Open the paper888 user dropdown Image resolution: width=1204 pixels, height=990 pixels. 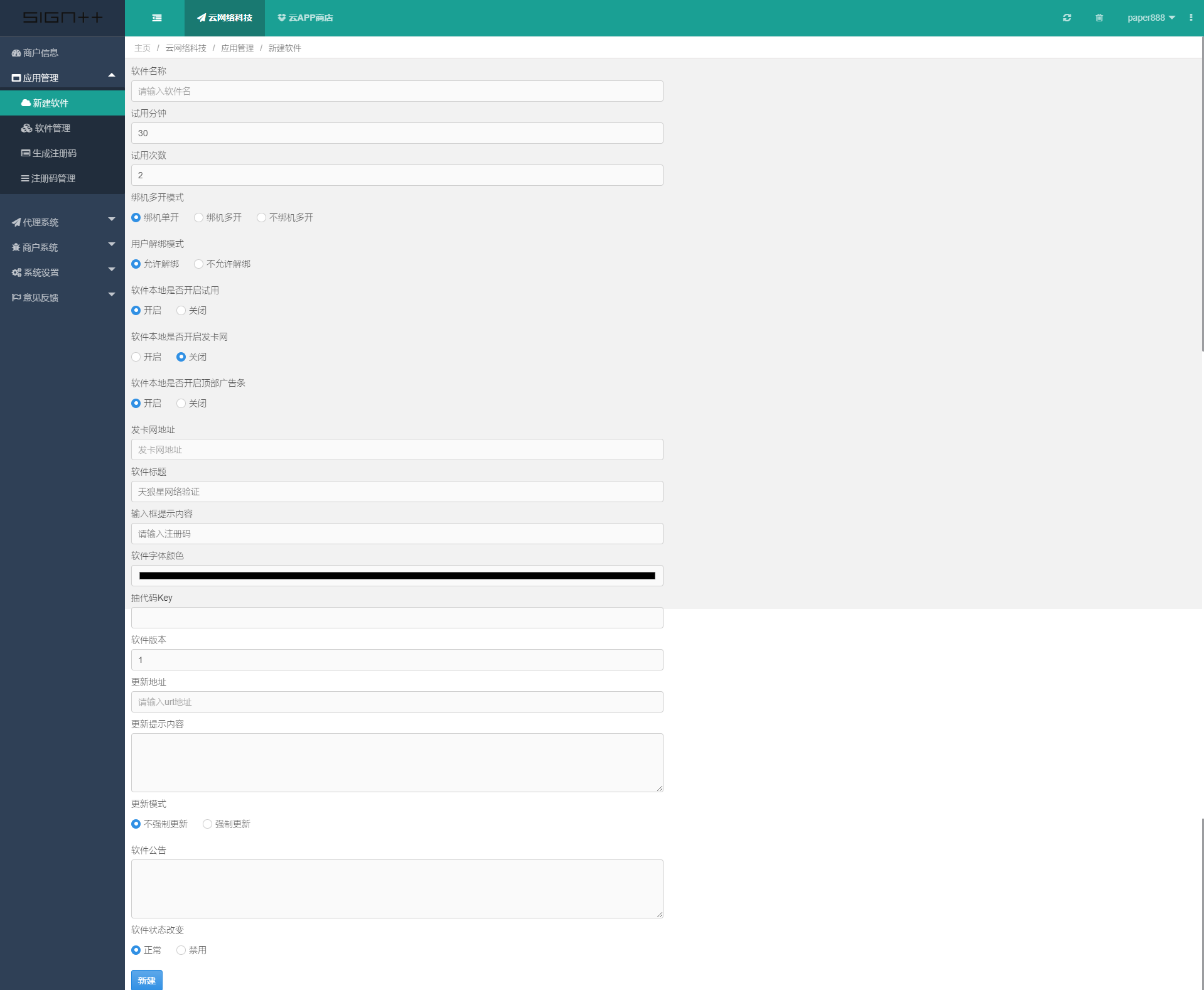click(1151, 18)
